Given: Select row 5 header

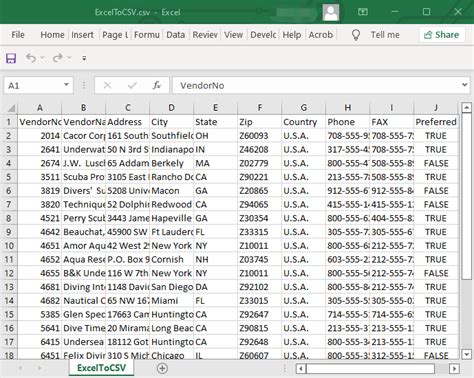Looking at the screenshot, I should 9,177.
